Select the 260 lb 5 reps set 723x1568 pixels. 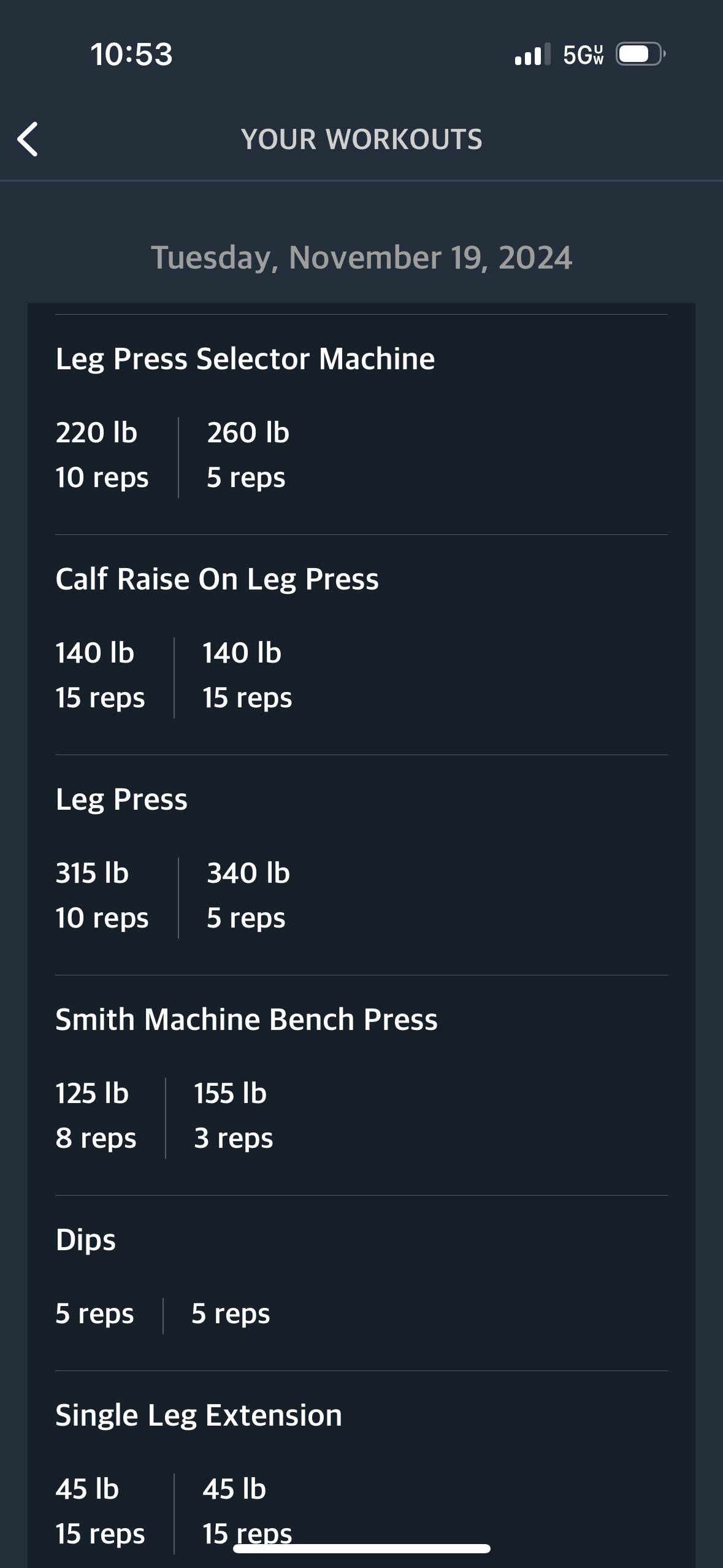point(248,455)
